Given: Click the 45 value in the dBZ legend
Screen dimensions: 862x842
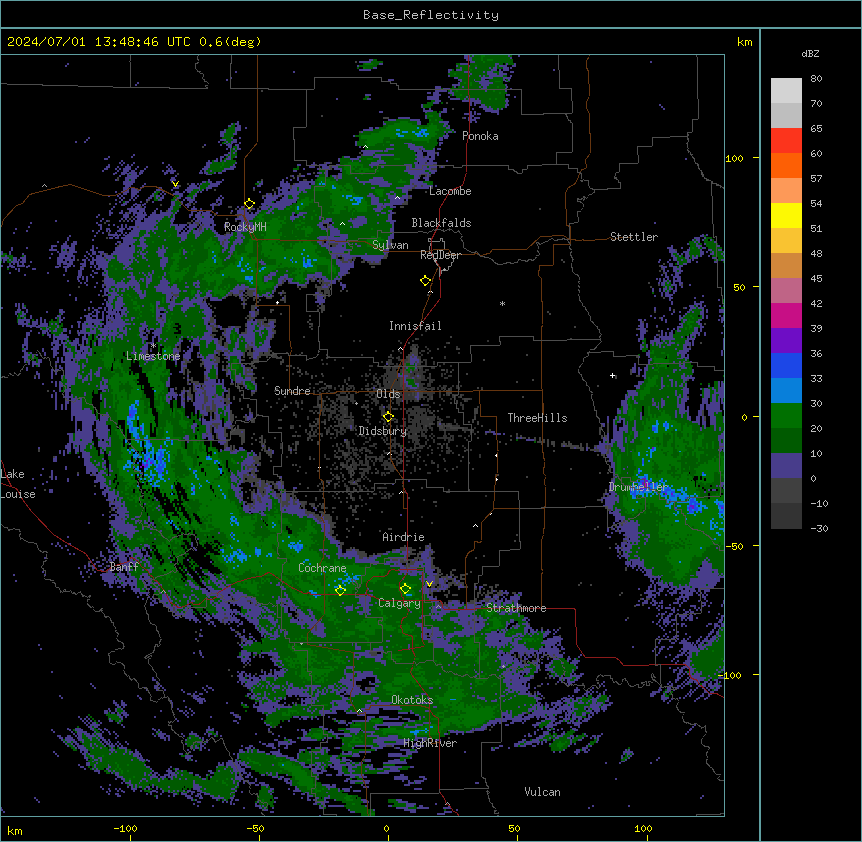Looking at the screenshot, I should coord(816,279).
